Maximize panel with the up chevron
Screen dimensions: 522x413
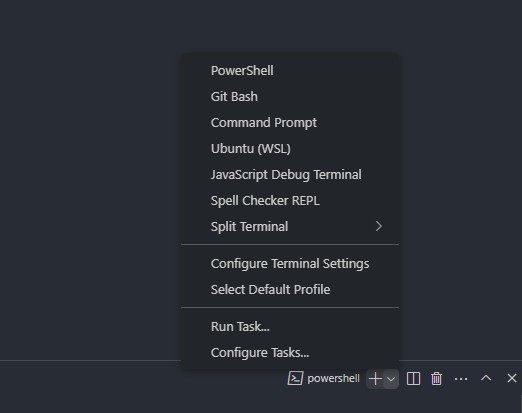click(x=486, y=378)
